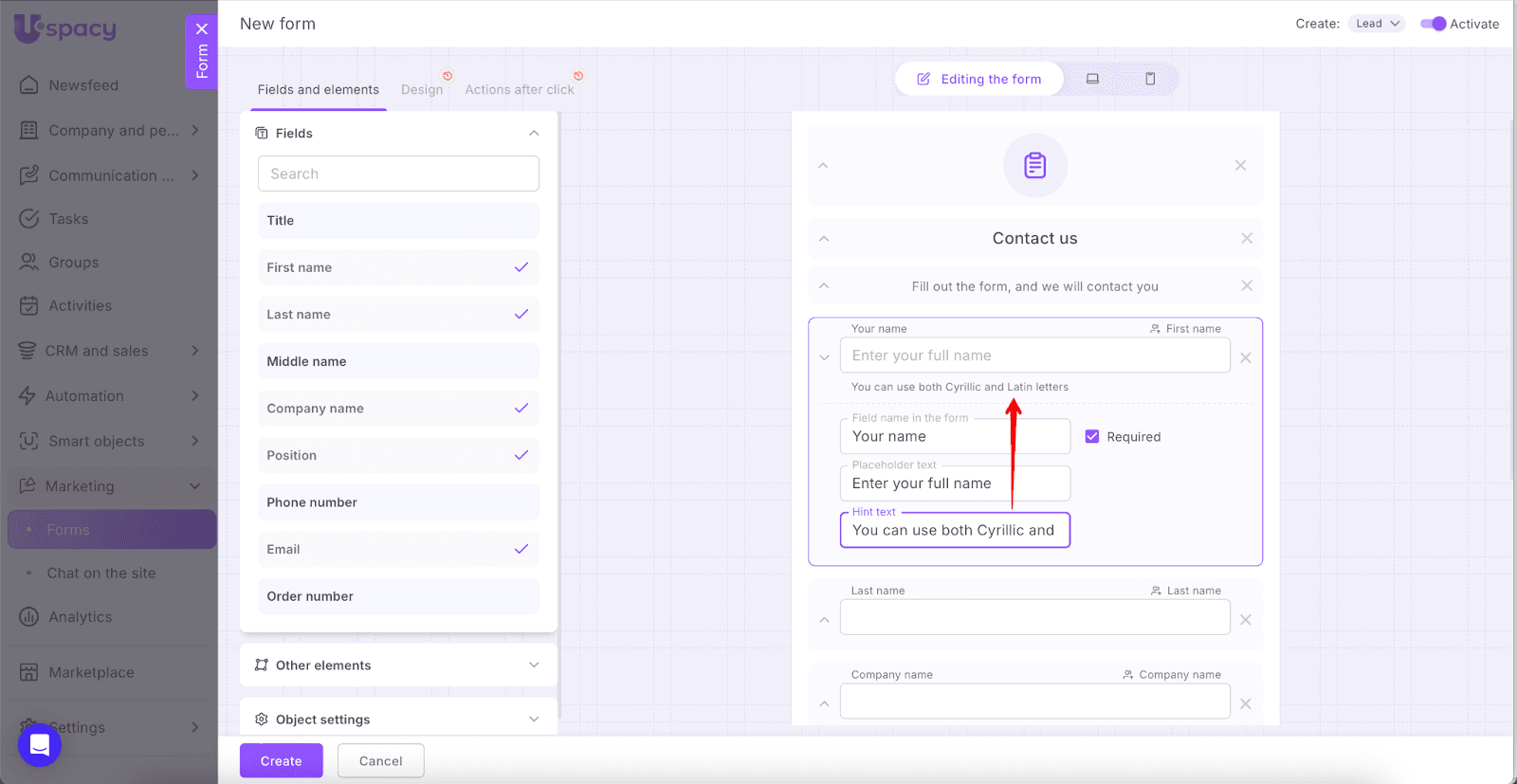The image size is (1517, 784).
Task: Open the Actions after click tab
Action: tap(519, 90)
